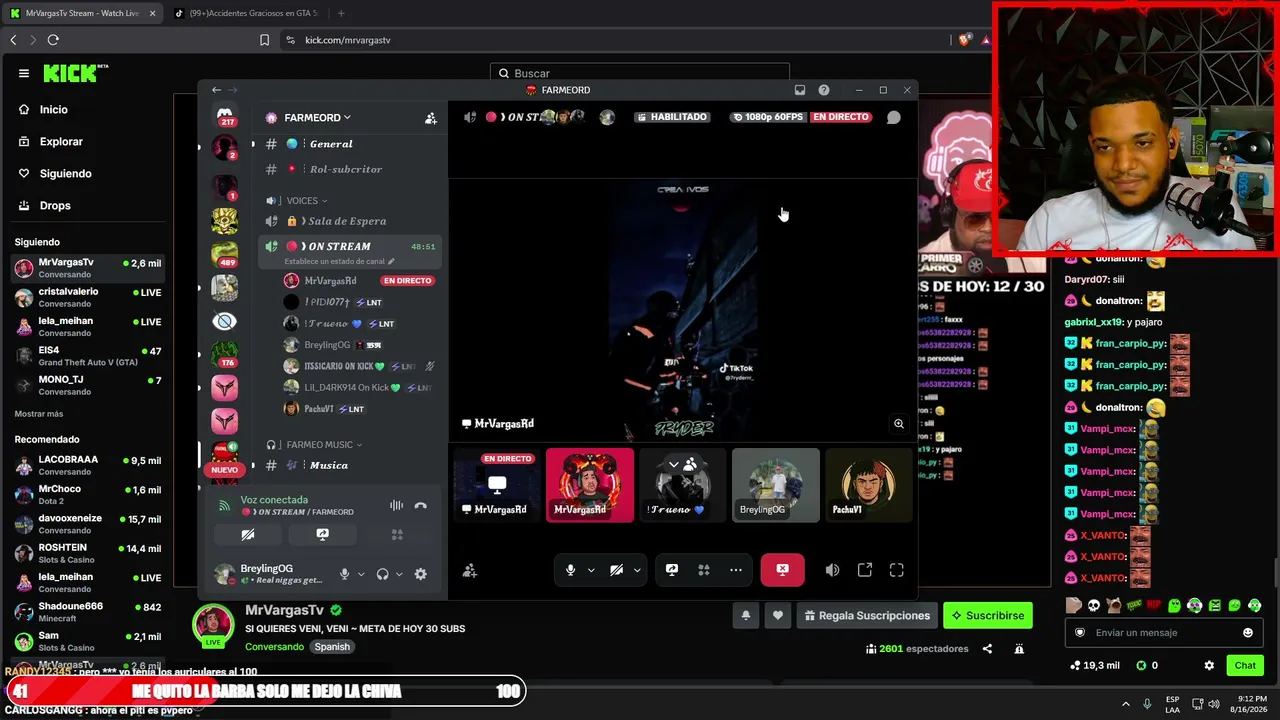Click the Suscribirse button
Screen dimensions: 1280x720
988,616
